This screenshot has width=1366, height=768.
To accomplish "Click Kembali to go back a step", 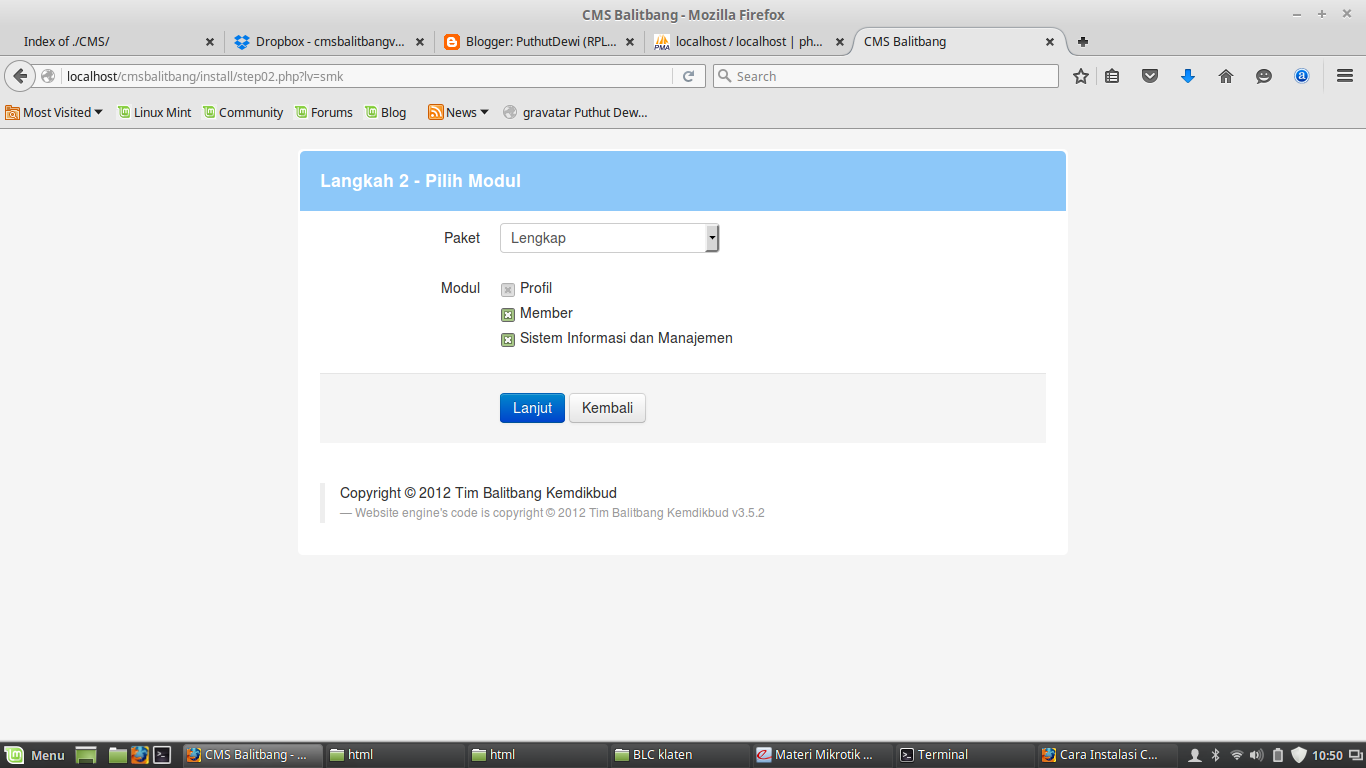I will tap(607, 407).
